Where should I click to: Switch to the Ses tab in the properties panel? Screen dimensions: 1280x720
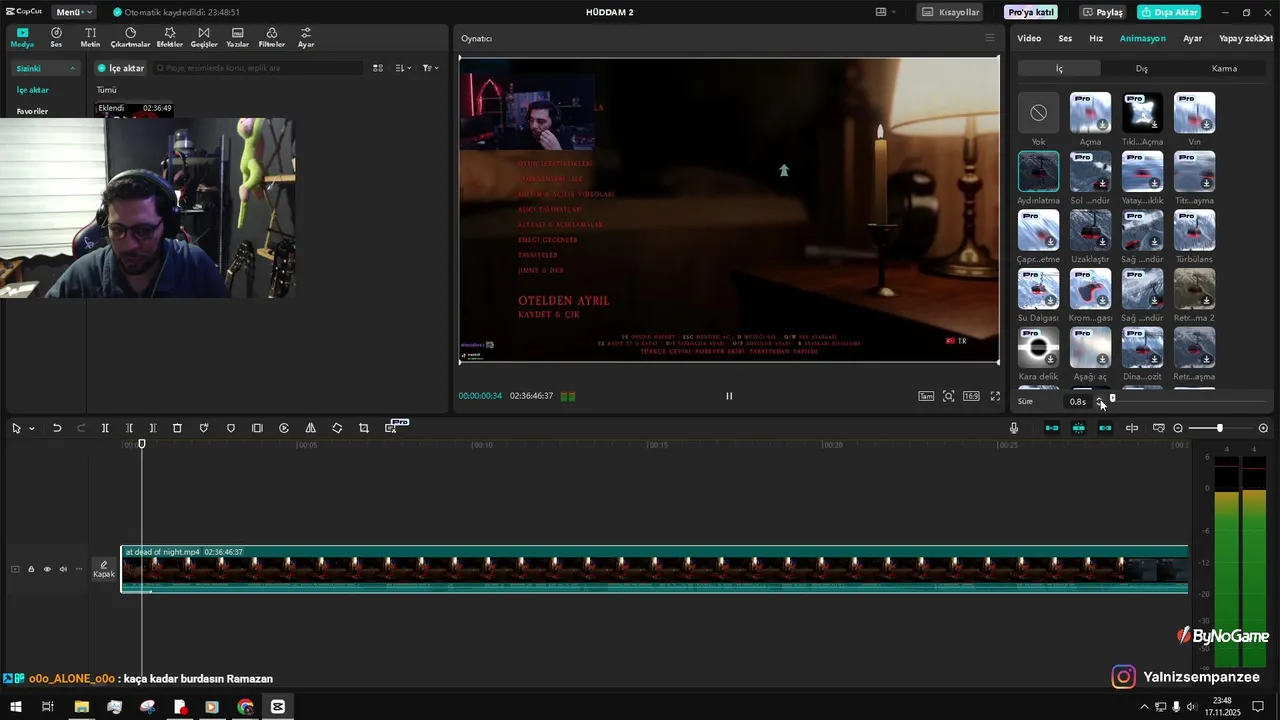tap(1065, 38)
